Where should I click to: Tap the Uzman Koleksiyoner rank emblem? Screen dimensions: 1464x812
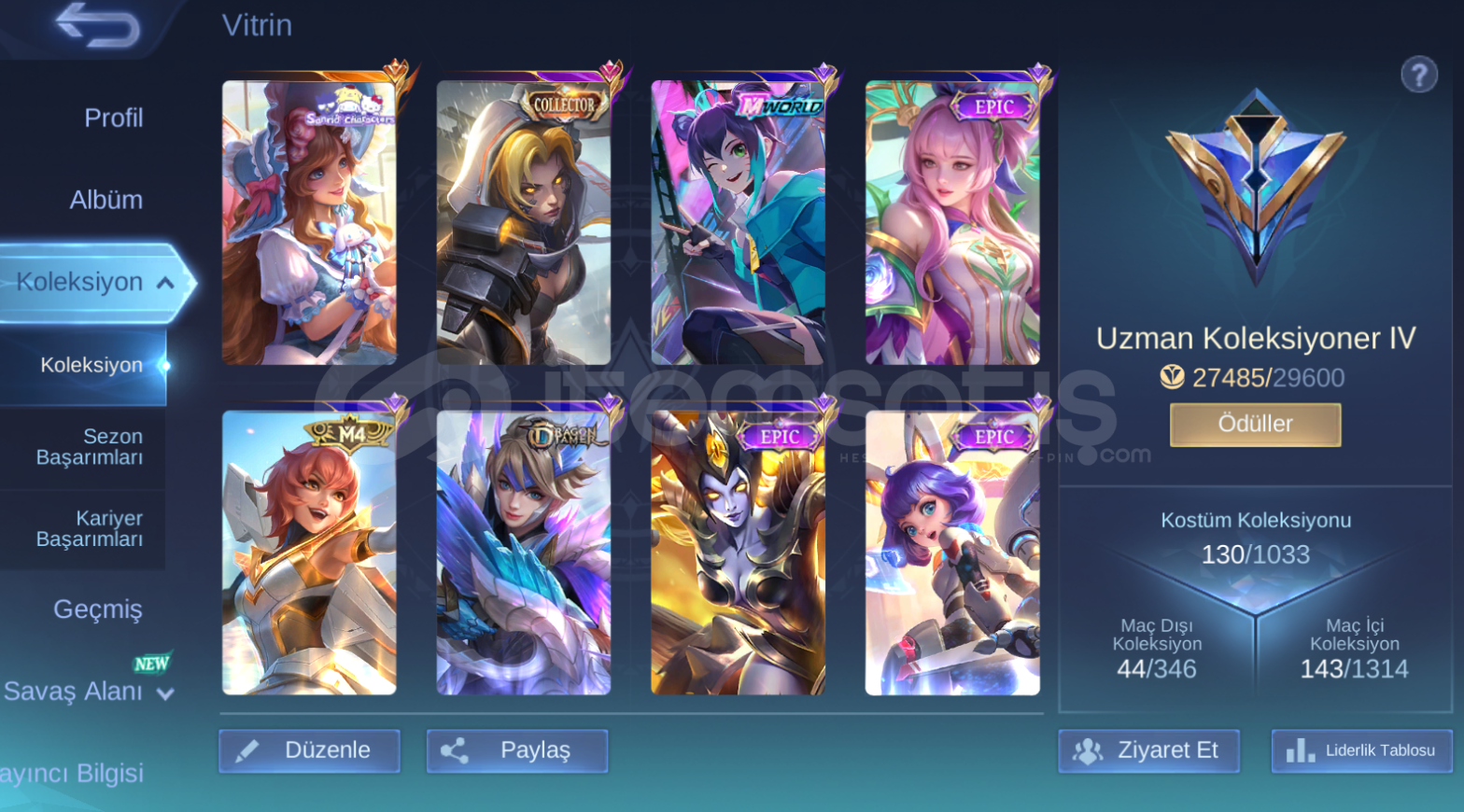[x=1256, y=187]
